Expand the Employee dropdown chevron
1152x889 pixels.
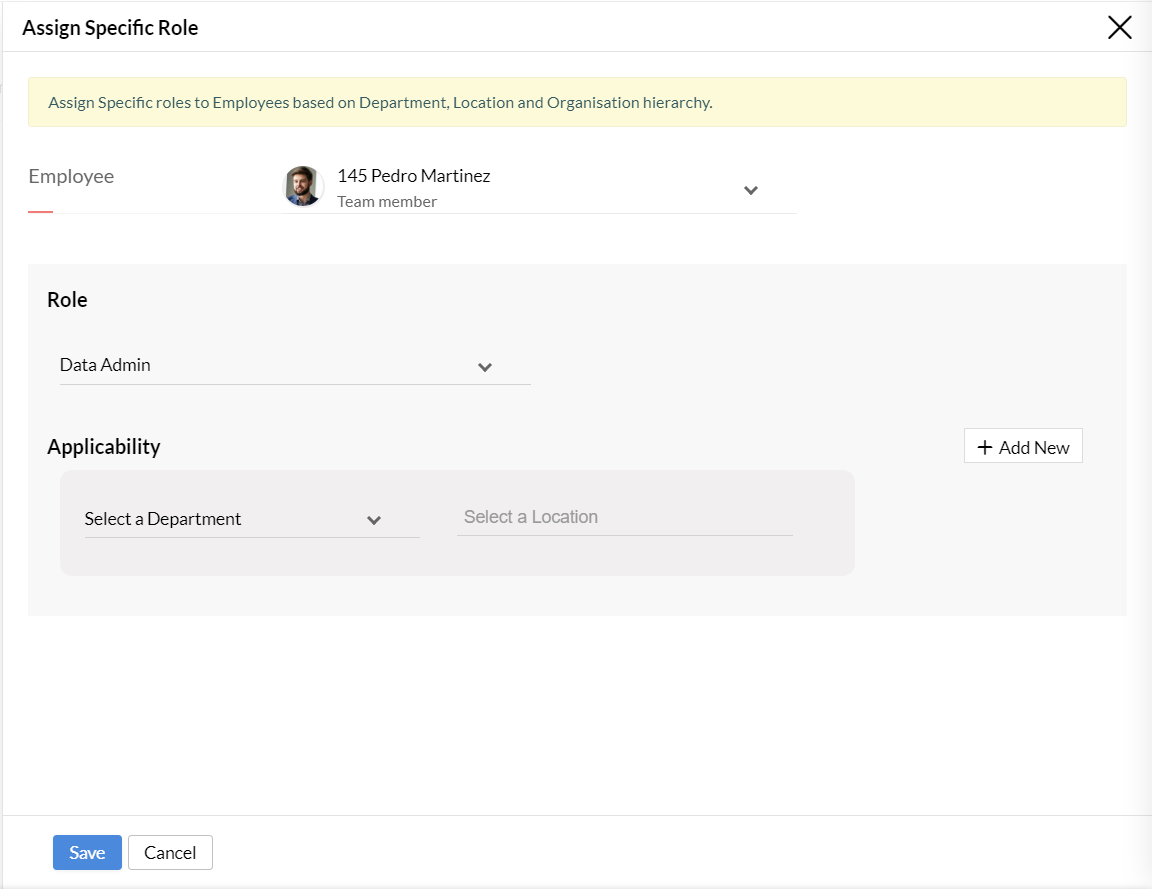coord(750,190)
